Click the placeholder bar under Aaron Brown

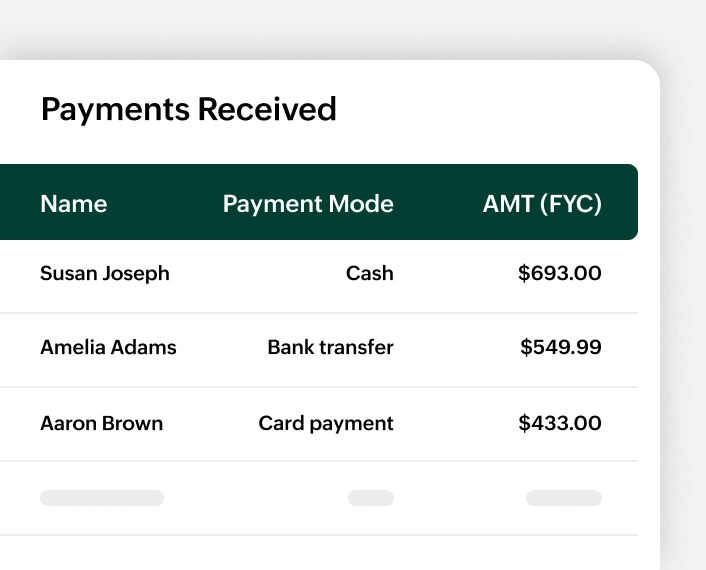point(102,498)
